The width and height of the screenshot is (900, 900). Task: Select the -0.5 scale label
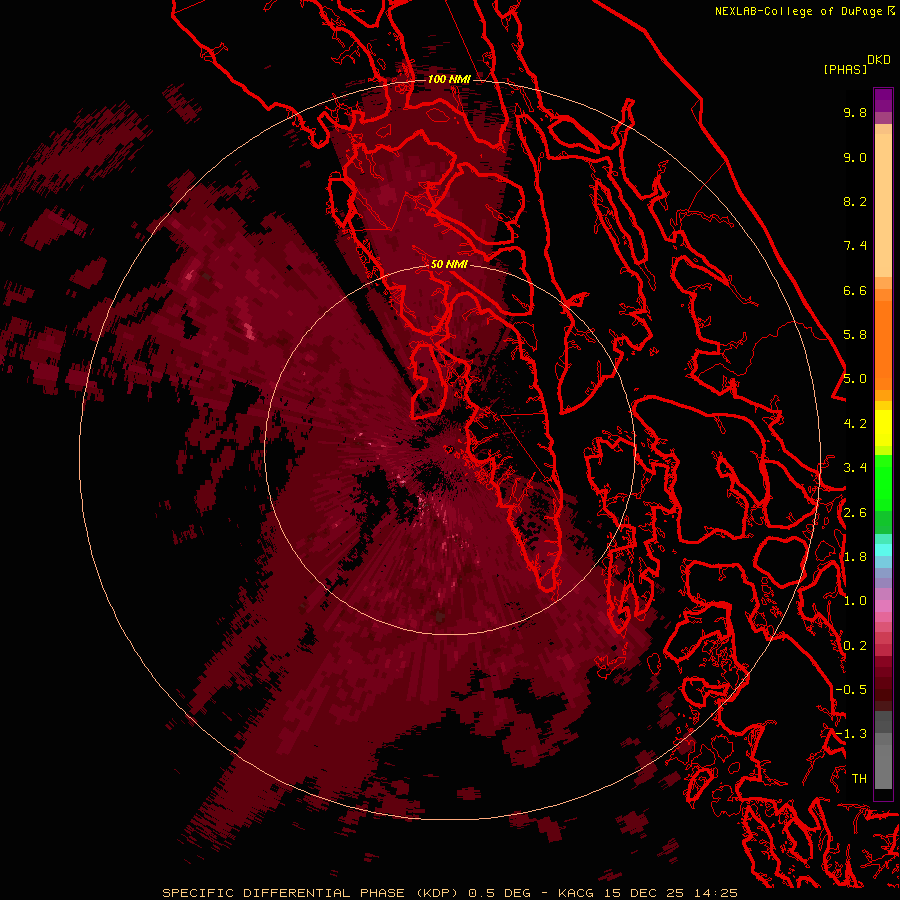click(851, 690)
